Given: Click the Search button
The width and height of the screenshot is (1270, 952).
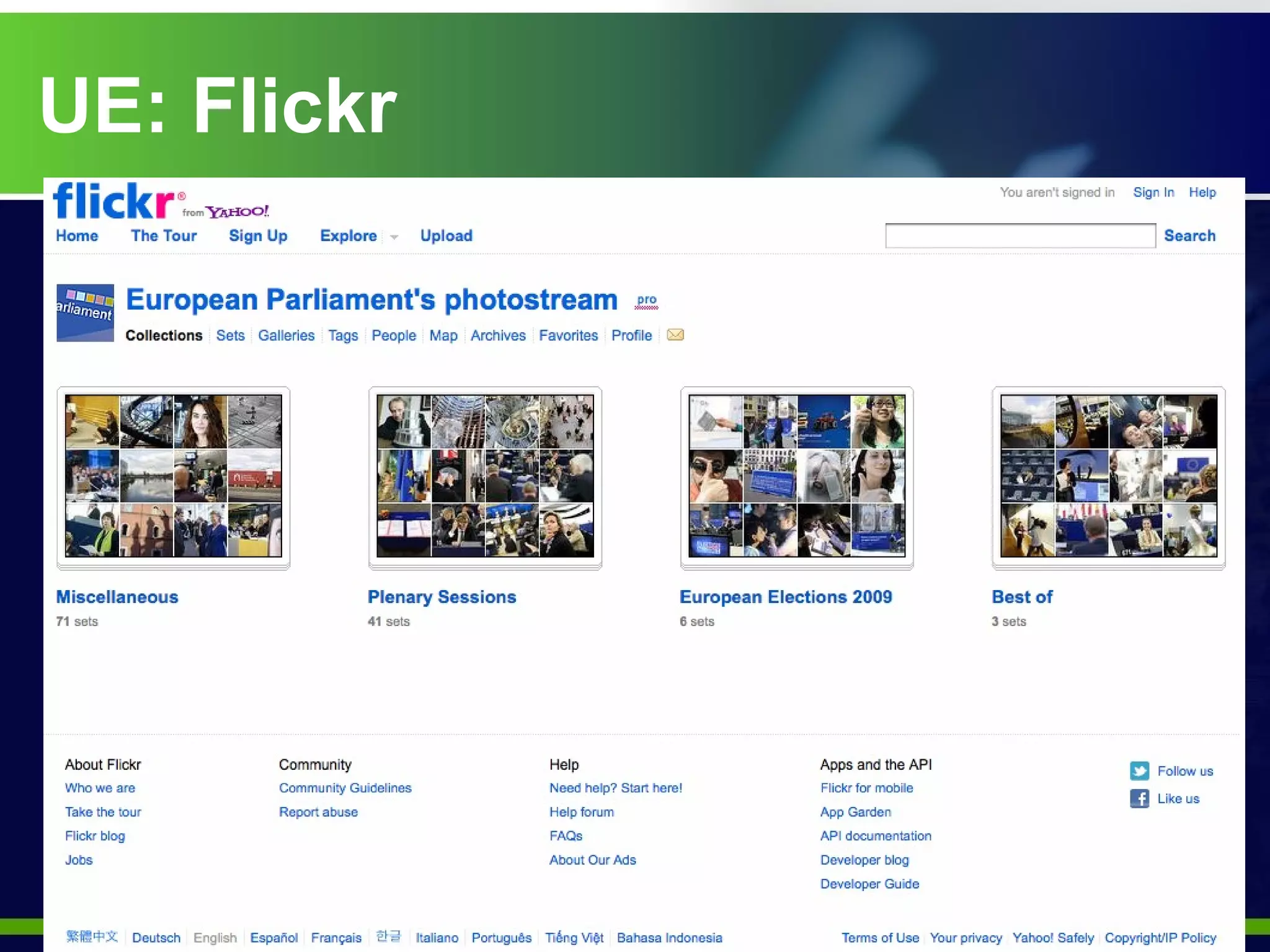Looking at the screenshot, I should (1189, 236).
